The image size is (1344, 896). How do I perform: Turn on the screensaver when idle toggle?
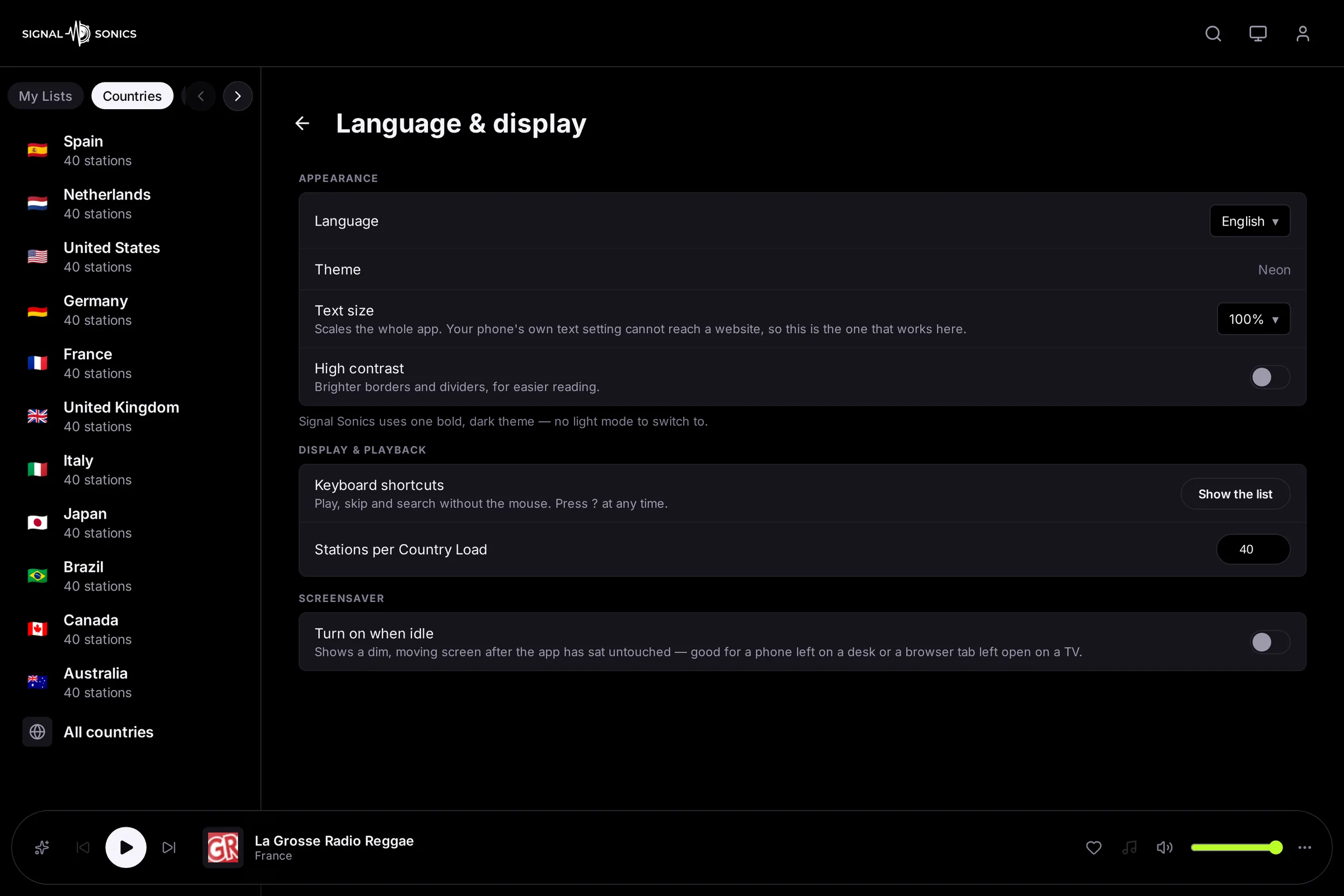coord(1269,642)
